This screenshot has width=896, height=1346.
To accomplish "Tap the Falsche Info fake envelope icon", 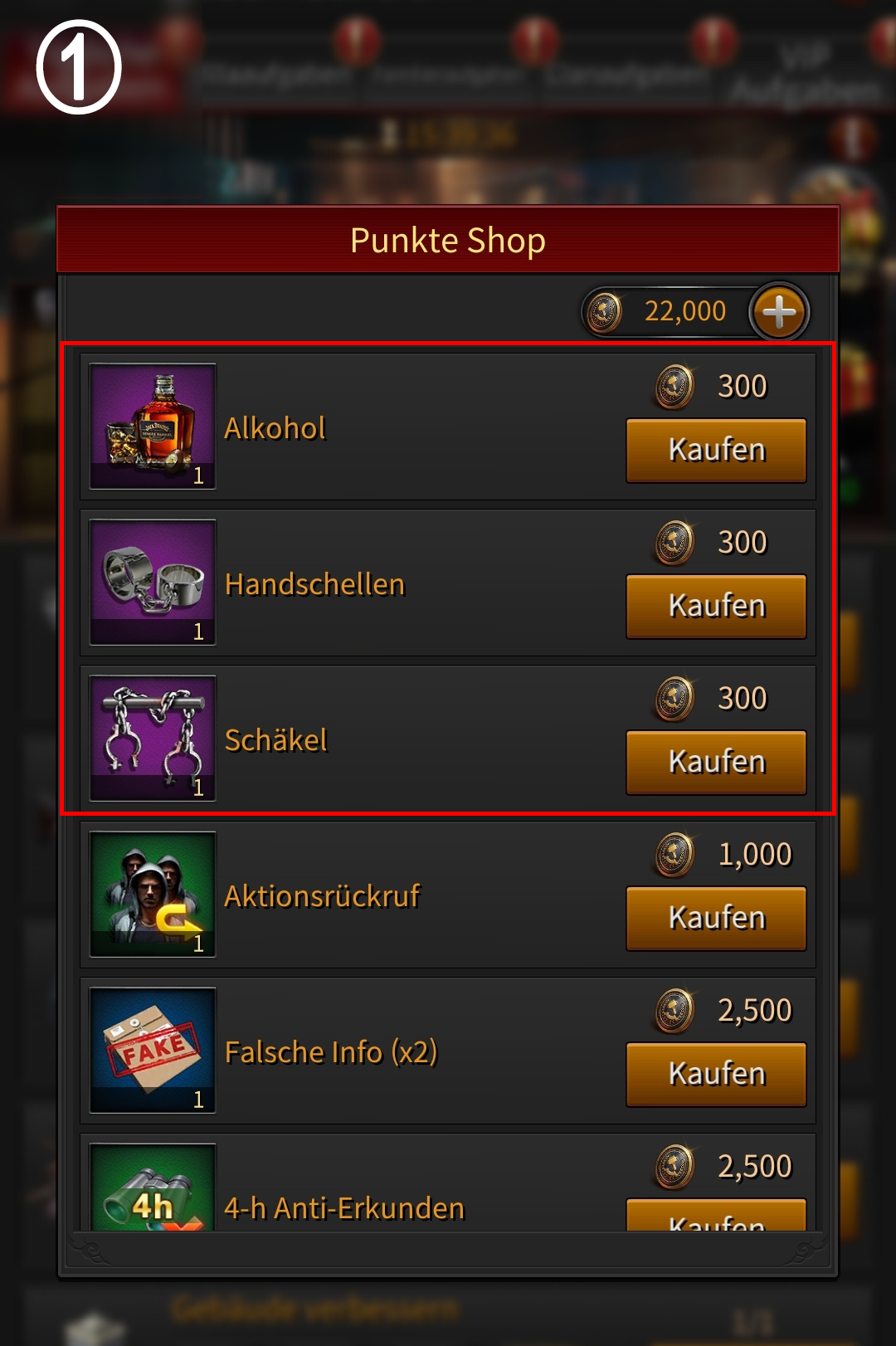I will [x=153, y=1051].
